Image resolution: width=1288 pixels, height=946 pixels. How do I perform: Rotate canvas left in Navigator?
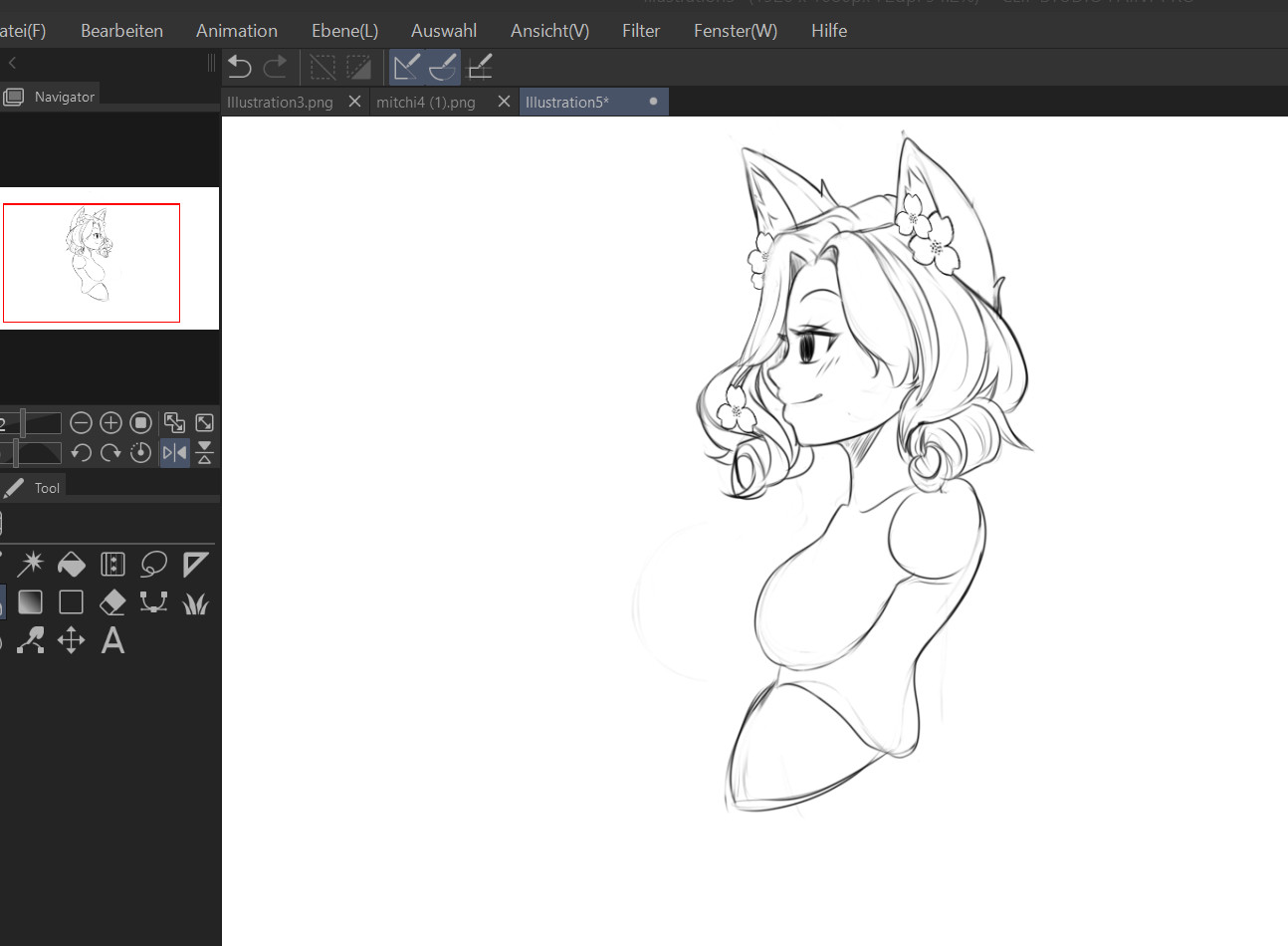pos(81,453)
